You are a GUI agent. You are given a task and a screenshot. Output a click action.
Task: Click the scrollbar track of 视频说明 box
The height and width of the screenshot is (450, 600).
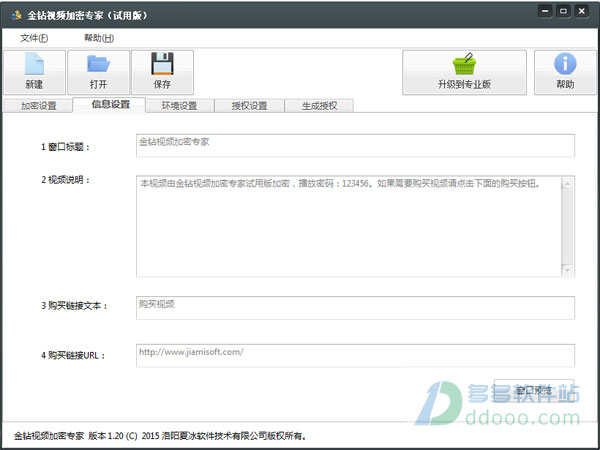pyautogui.click(x=567, y=227)
